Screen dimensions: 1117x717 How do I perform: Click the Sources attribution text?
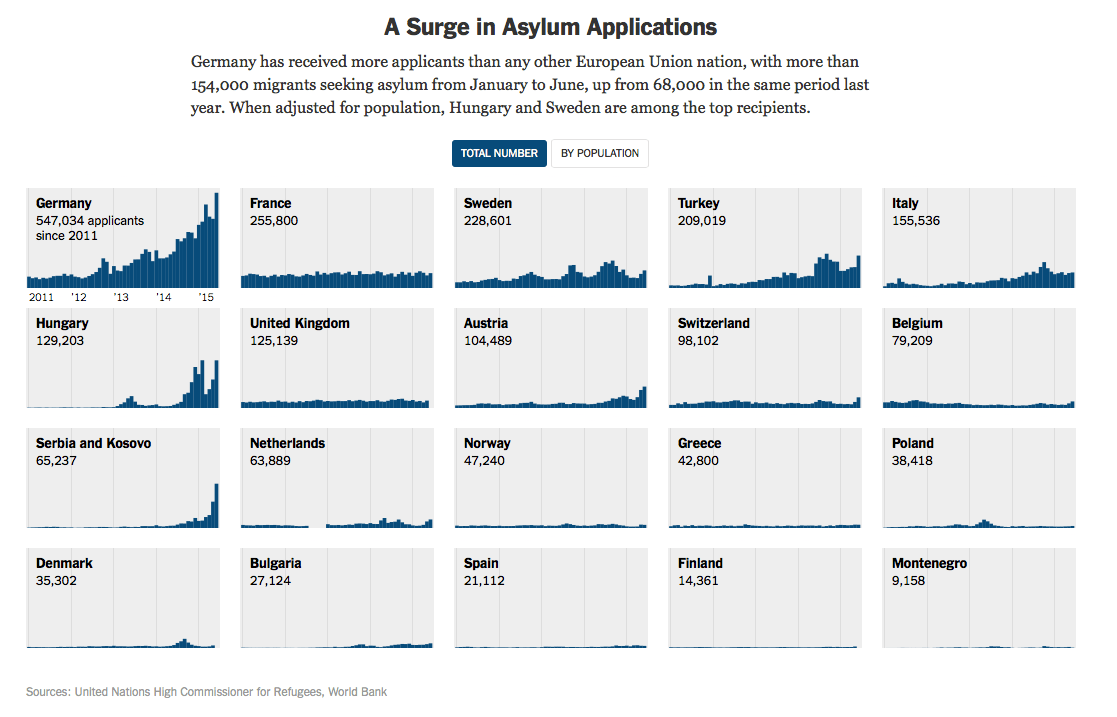[206, 692]
